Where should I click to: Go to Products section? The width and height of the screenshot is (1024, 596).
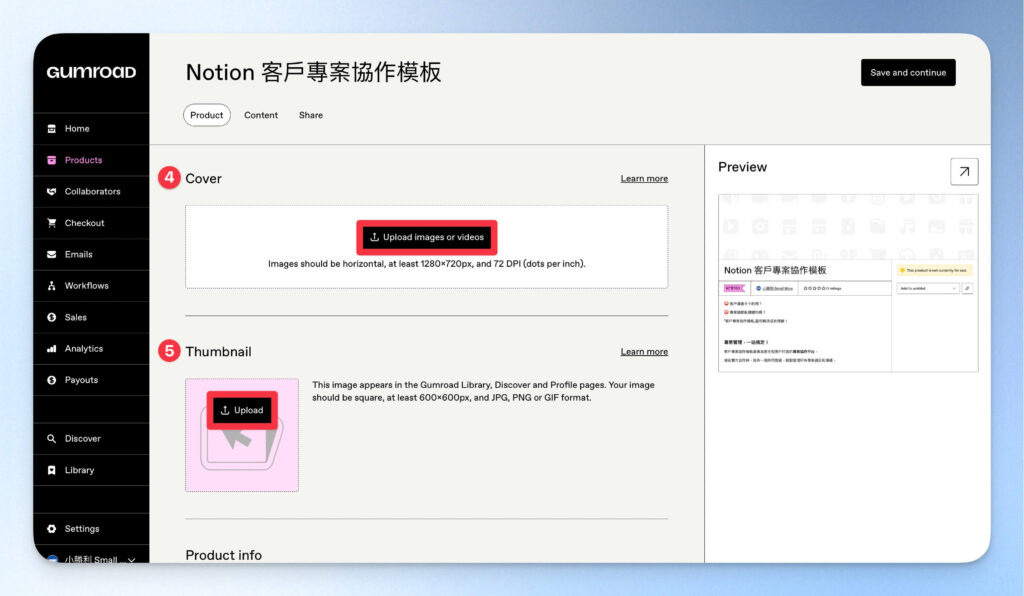click(91, 160)
